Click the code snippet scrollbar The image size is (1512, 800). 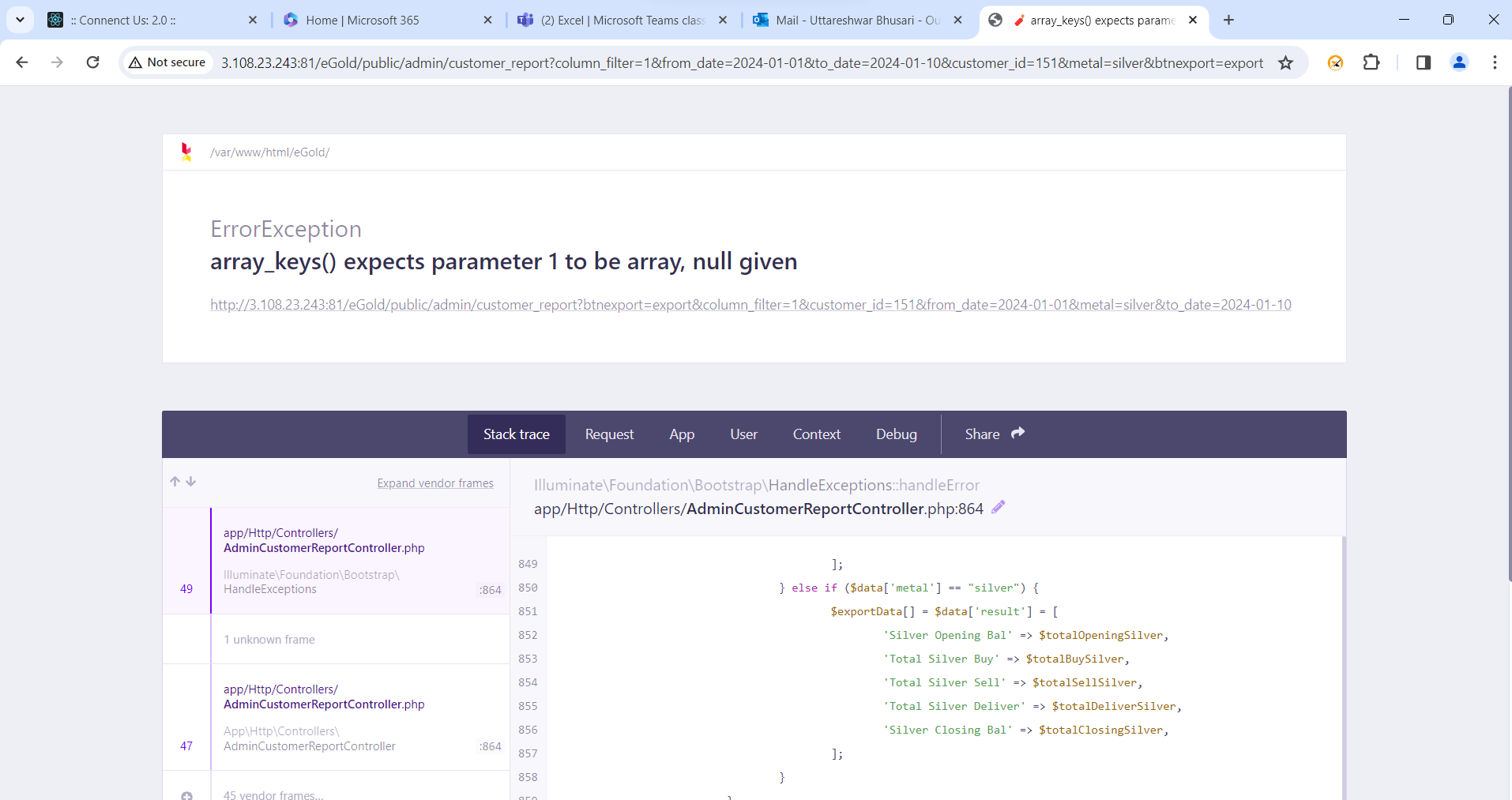1343,668
